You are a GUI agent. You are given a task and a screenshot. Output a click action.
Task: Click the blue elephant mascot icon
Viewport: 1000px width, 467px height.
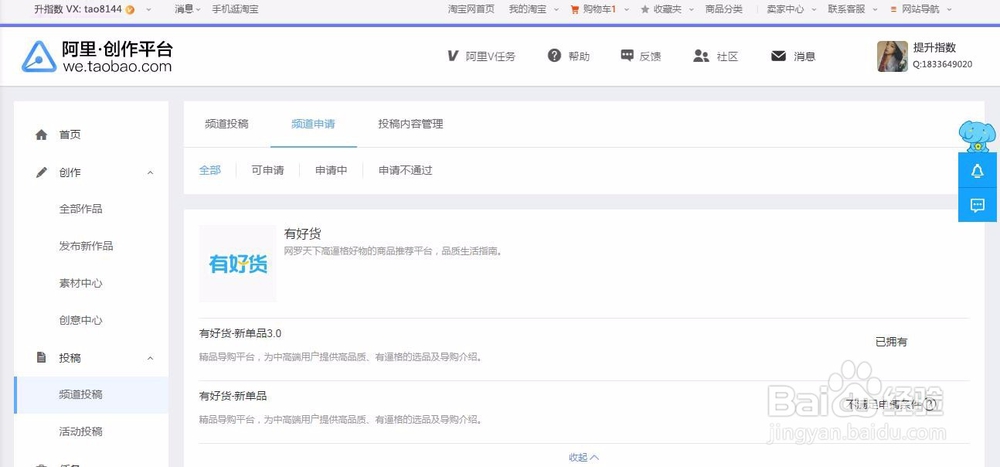coord(977,136)
